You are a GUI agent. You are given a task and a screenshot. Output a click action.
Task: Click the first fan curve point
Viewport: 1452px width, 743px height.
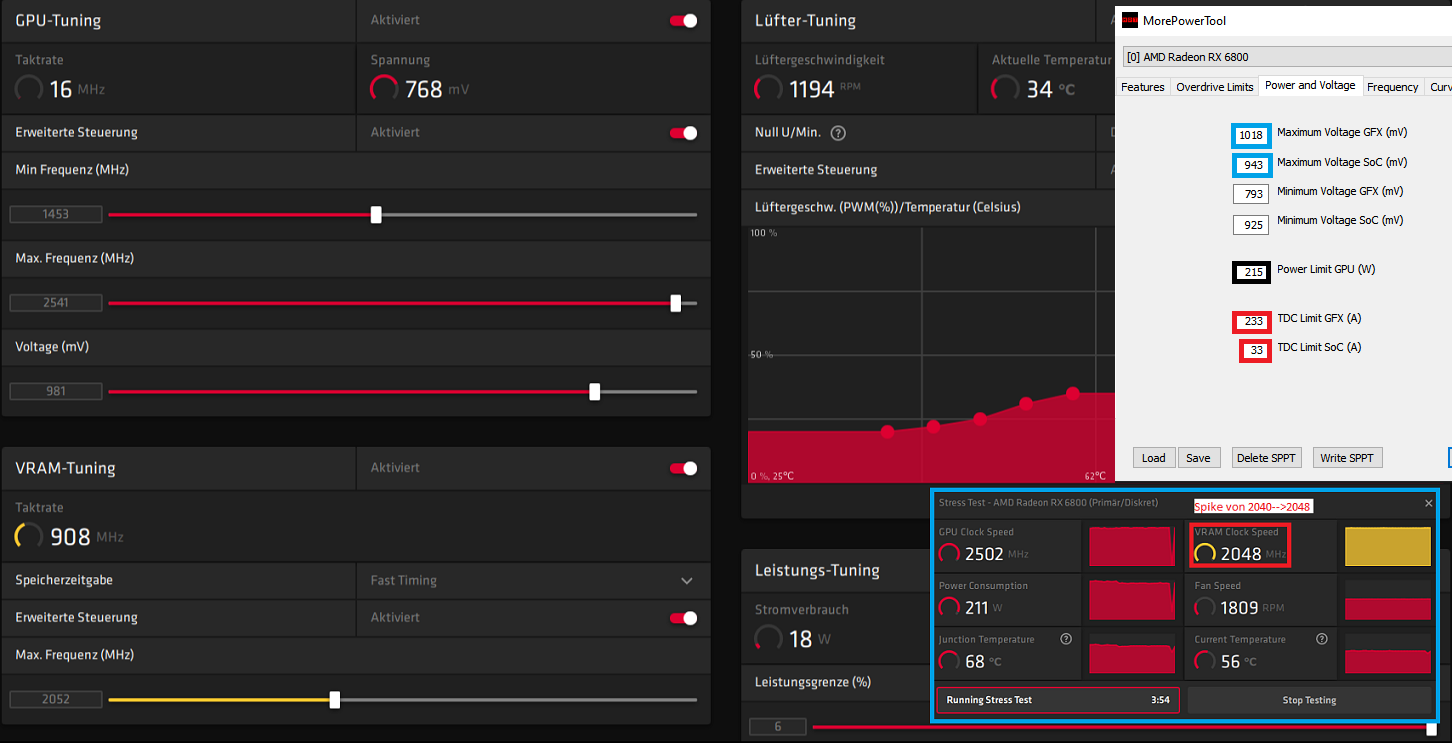[887, 432]
